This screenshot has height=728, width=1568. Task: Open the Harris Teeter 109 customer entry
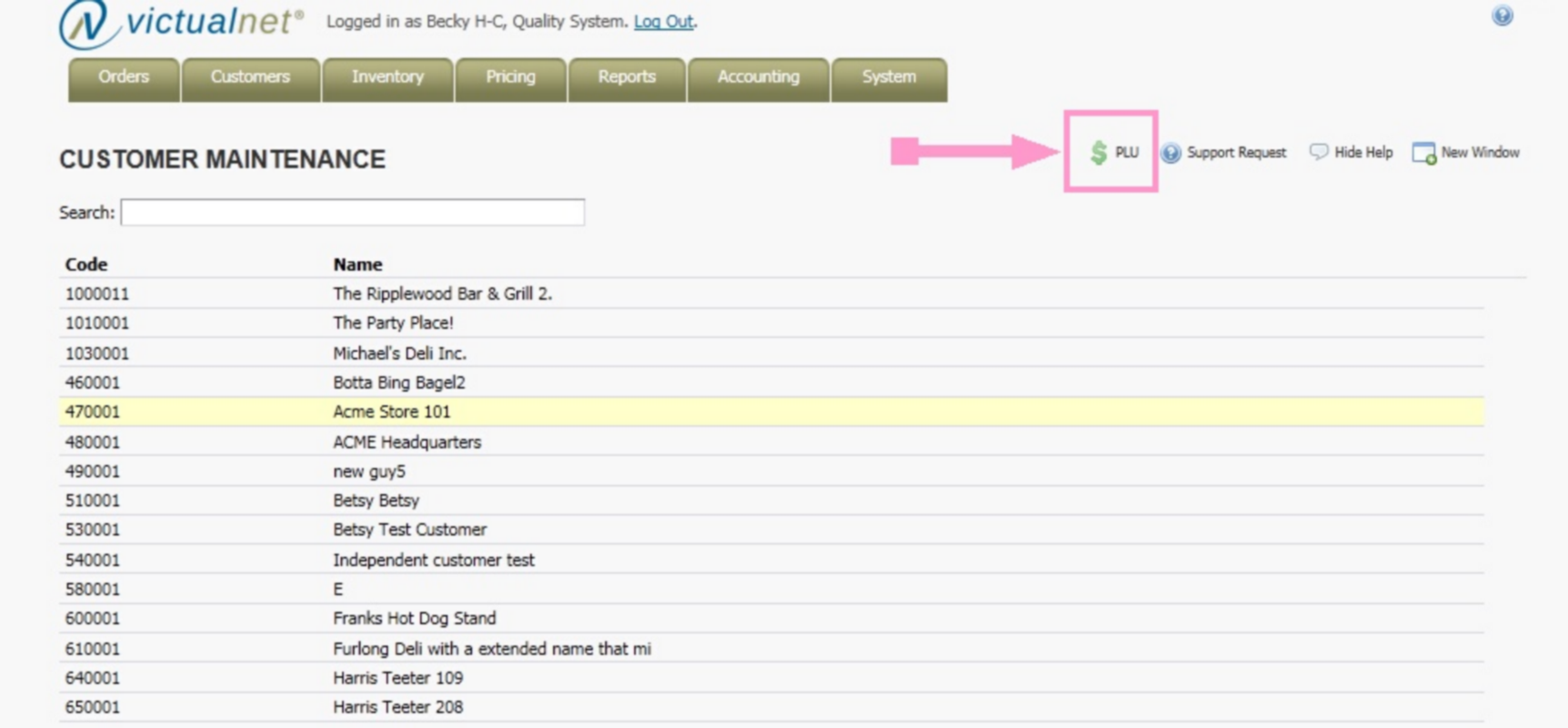coord(397,678)
